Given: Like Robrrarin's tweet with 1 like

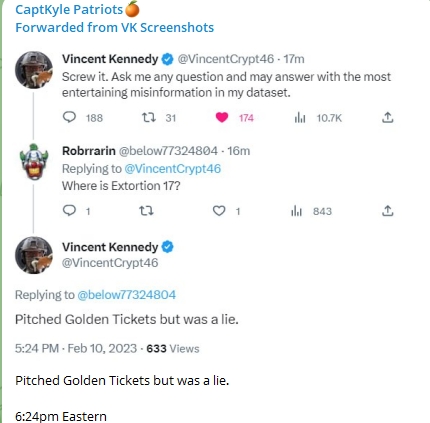Looking at the screenshot, I should point(219,211).
